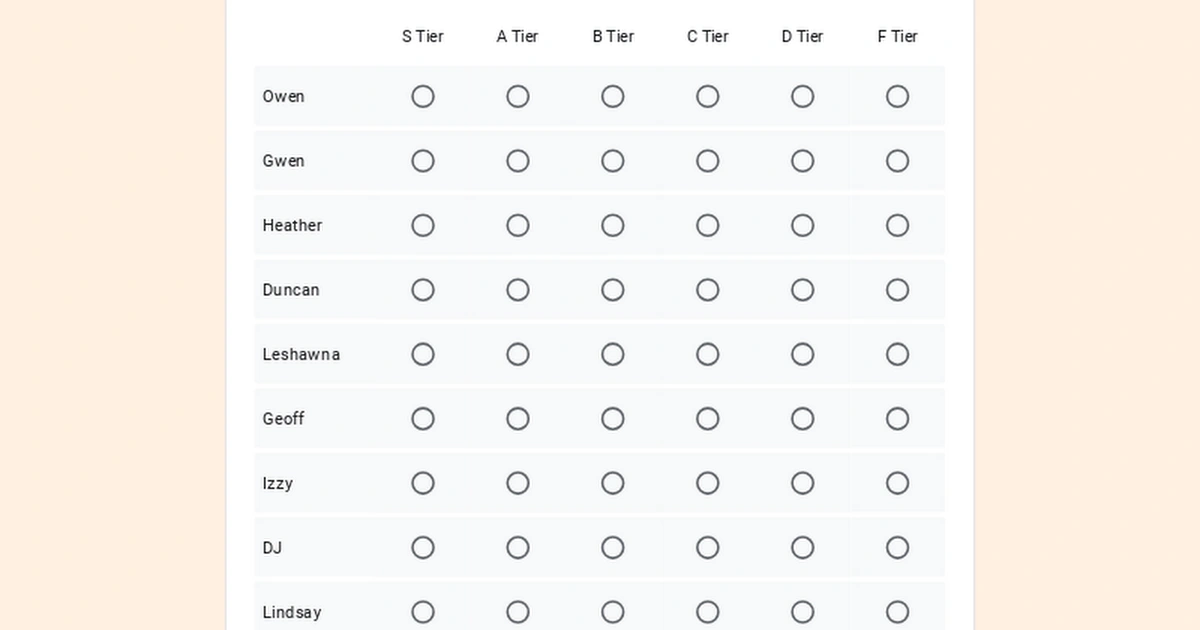Select B Tier for Lindsay
Viewport: 1200px width, 630px height.
(612, 612)
